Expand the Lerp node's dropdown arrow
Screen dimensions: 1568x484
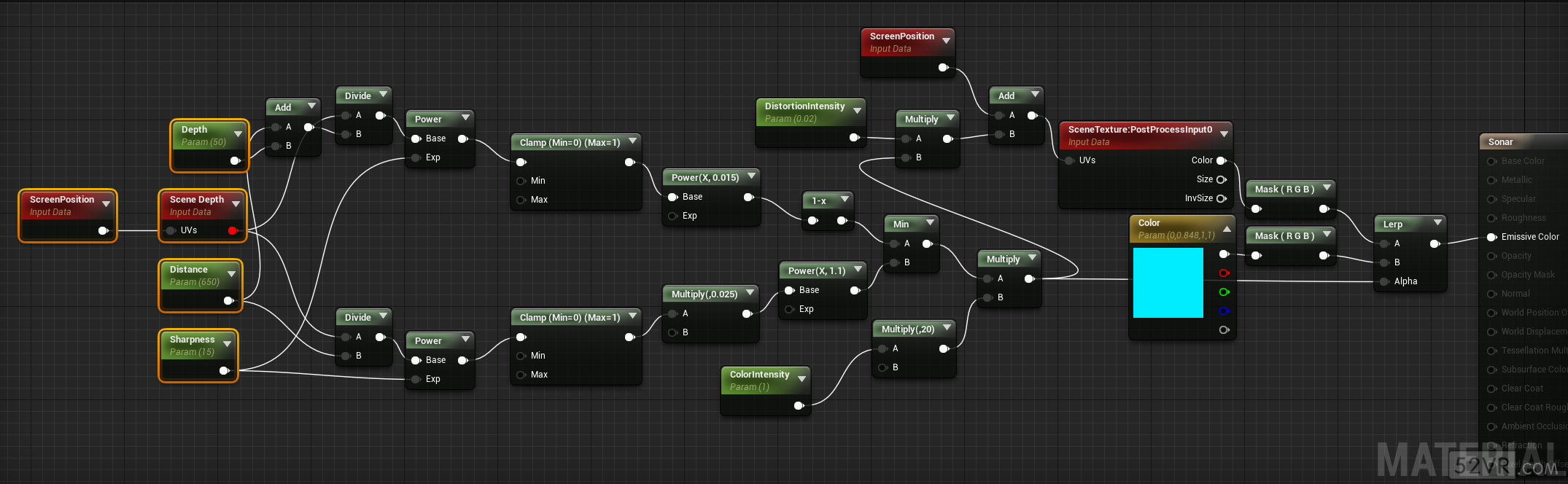click(x=1437, y=222)
